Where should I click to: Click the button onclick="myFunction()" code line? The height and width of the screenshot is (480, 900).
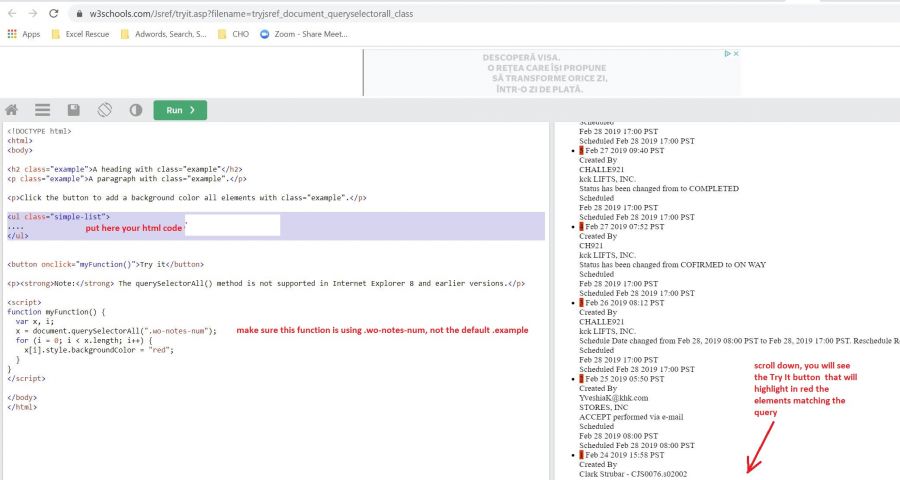click(106, 264)
